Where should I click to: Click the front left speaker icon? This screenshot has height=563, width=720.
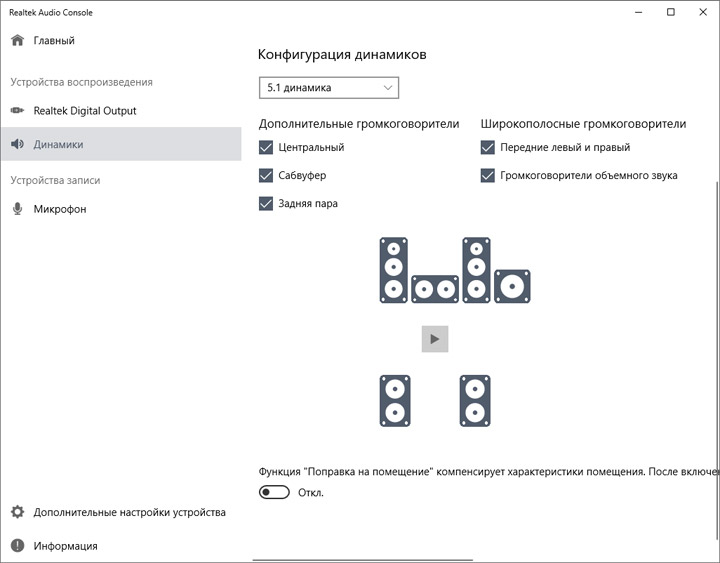(394, 270)
